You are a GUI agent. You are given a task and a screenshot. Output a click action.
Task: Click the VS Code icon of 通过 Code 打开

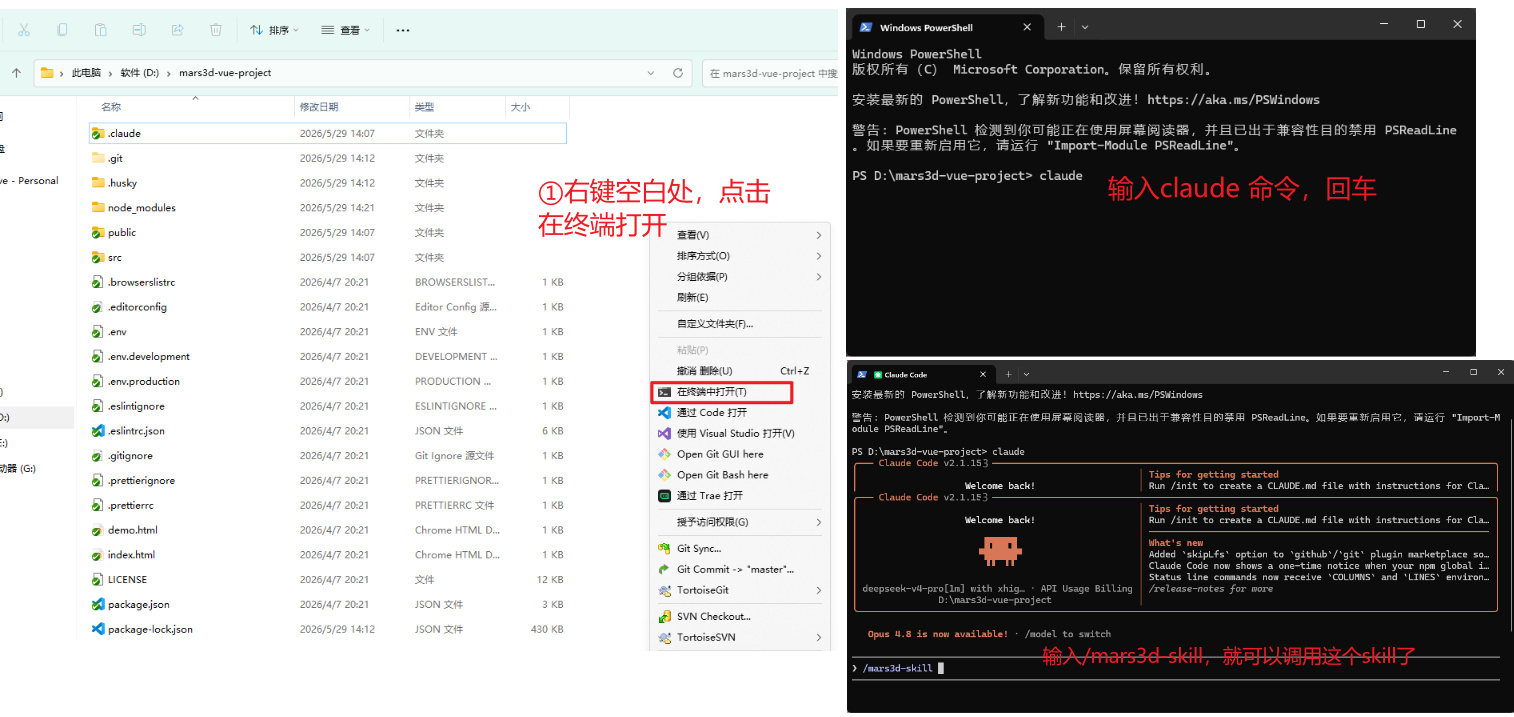[664, 412]
